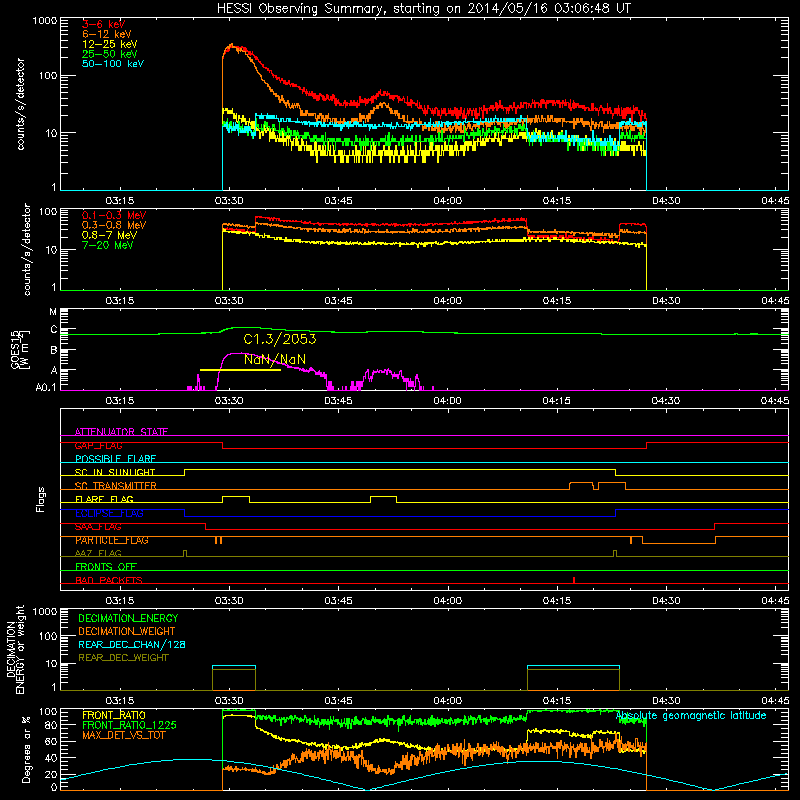Select the POSSIBLE_FLARE flag label

pos(115,459)
